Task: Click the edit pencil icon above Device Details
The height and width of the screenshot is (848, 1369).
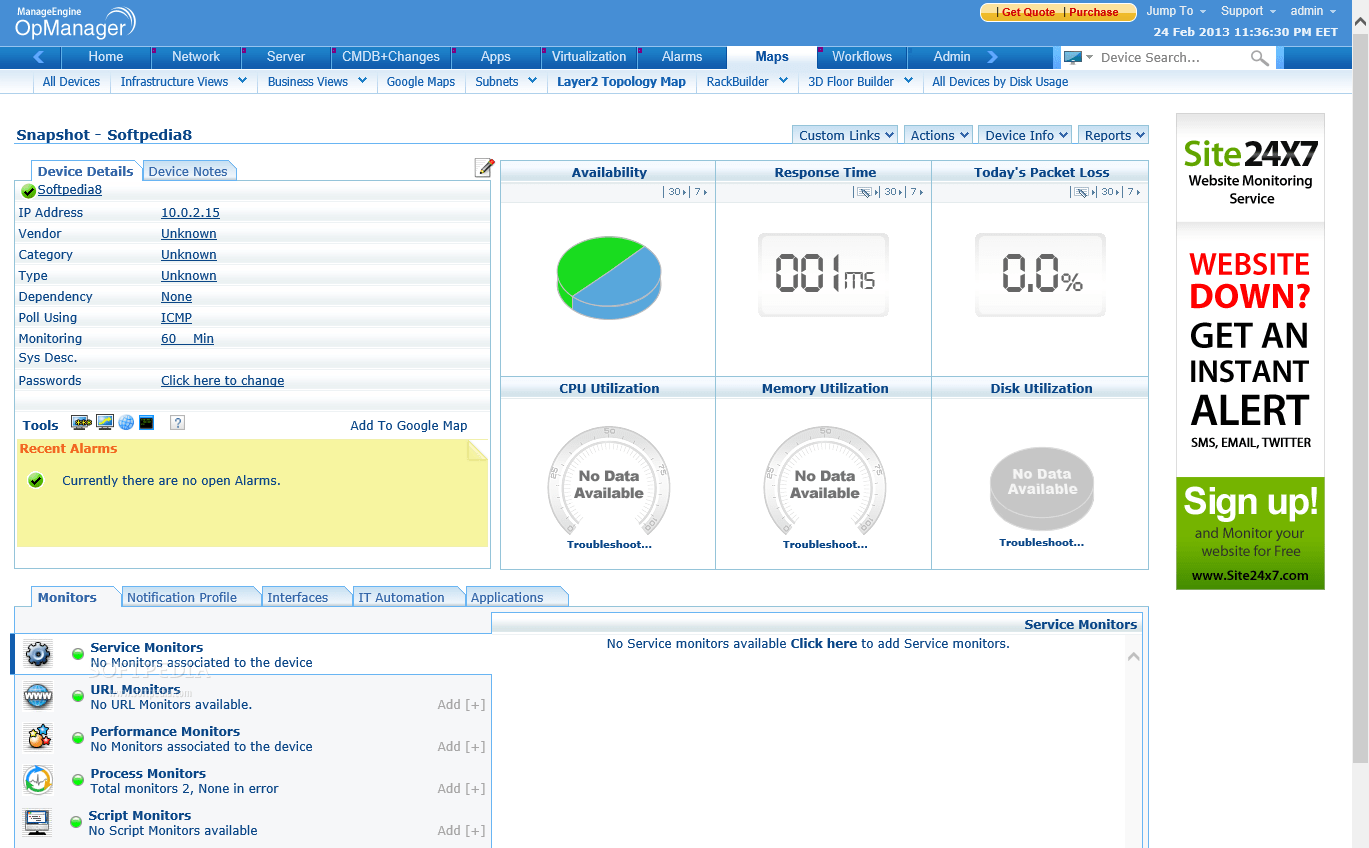Action: coord(484,167)
